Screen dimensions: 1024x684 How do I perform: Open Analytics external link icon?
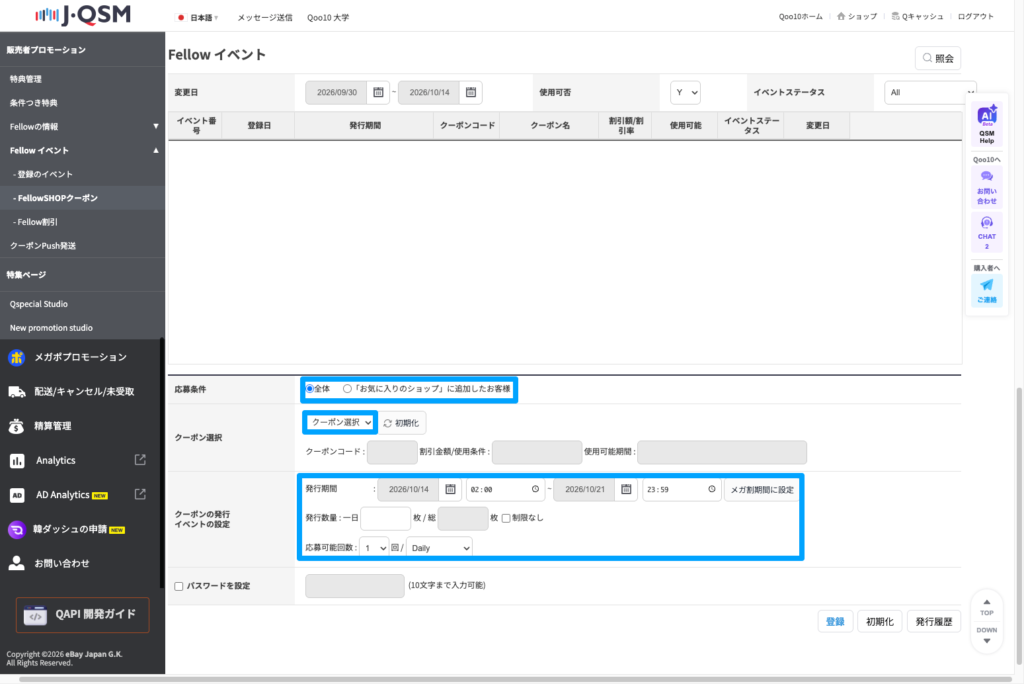tap(140, 460)
